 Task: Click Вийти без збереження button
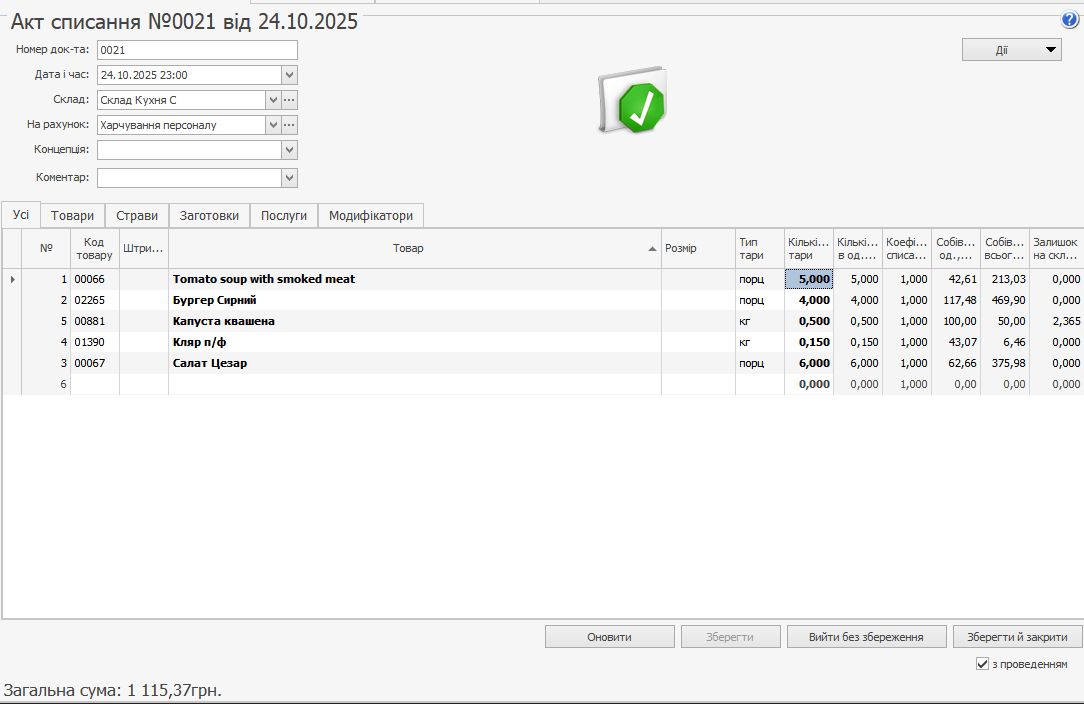(x=865, y=637)
